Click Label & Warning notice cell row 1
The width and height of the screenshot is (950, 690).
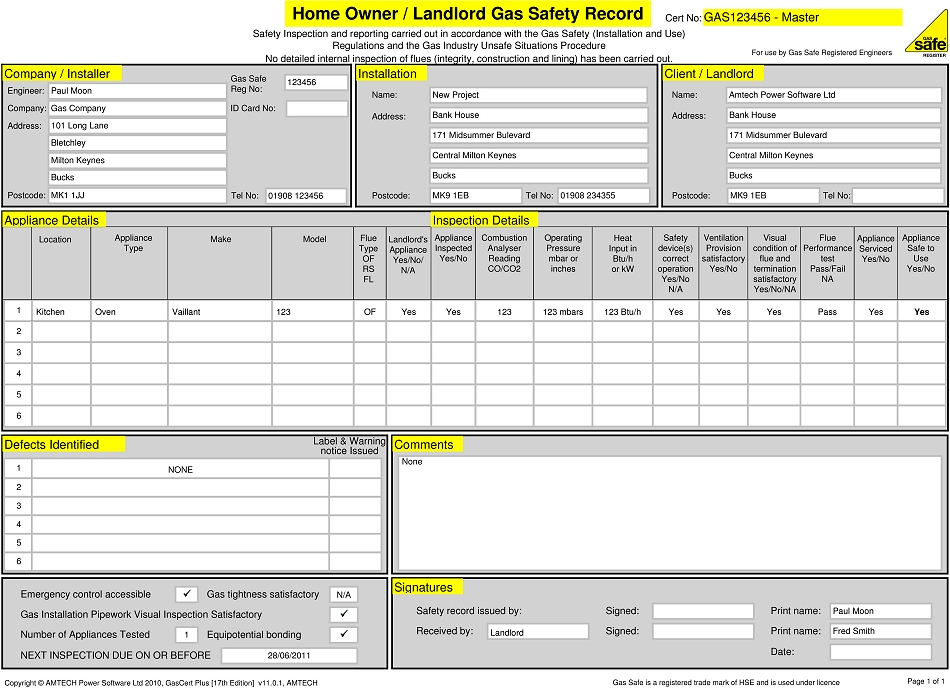pos(355,469)
